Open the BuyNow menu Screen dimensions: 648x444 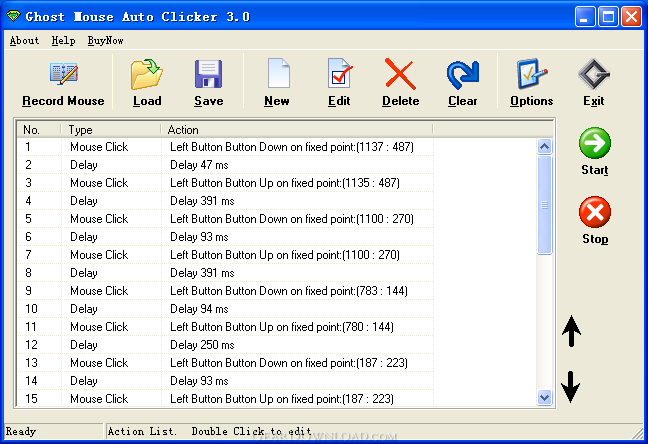coord(105,41)
